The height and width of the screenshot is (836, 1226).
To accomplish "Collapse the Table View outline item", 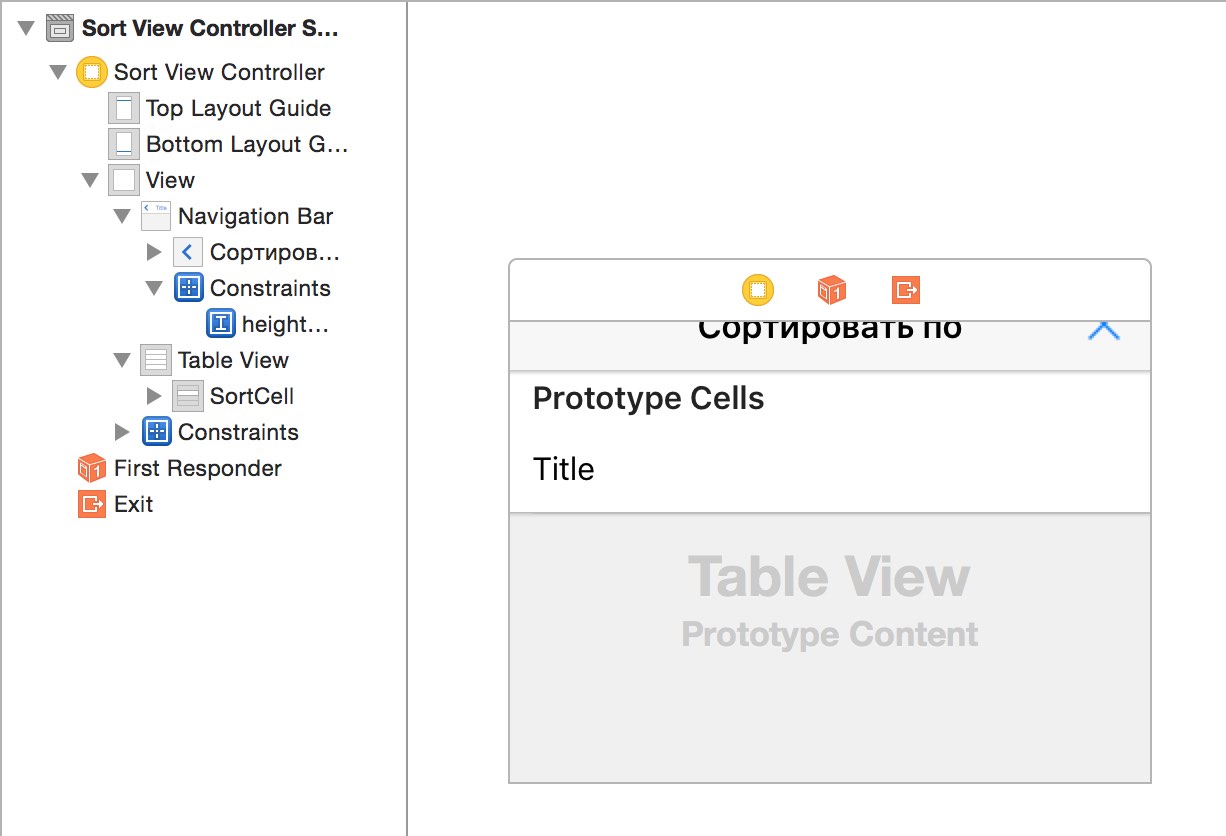I will pyautogui.click(x=122, y=360).
